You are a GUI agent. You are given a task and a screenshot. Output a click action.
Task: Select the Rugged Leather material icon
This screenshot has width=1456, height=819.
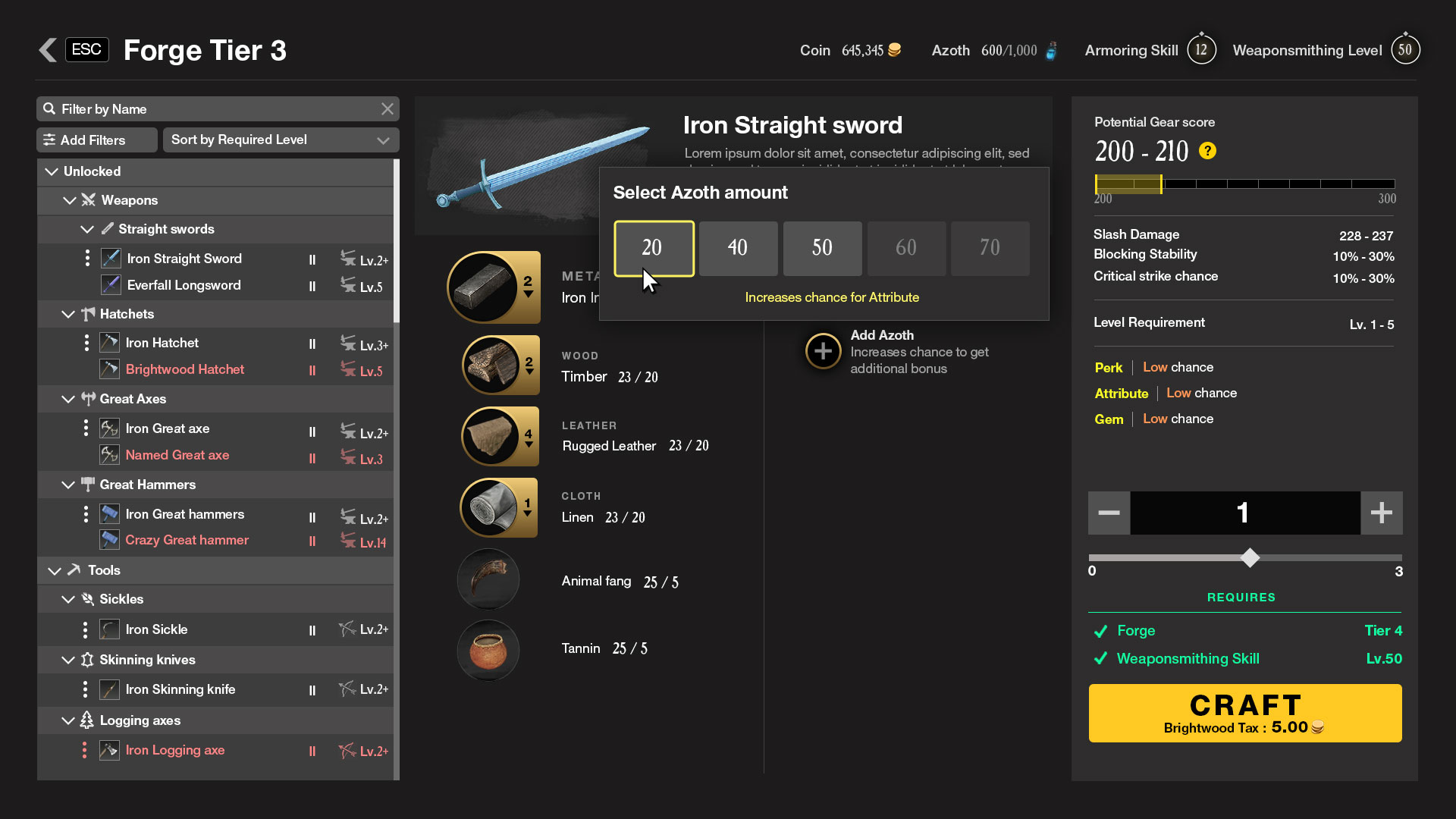pyautogui.click(x=491, y=437)
